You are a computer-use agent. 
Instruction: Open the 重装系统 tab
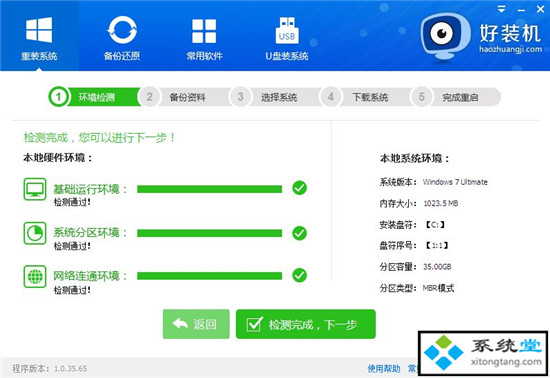pos(39,35)
